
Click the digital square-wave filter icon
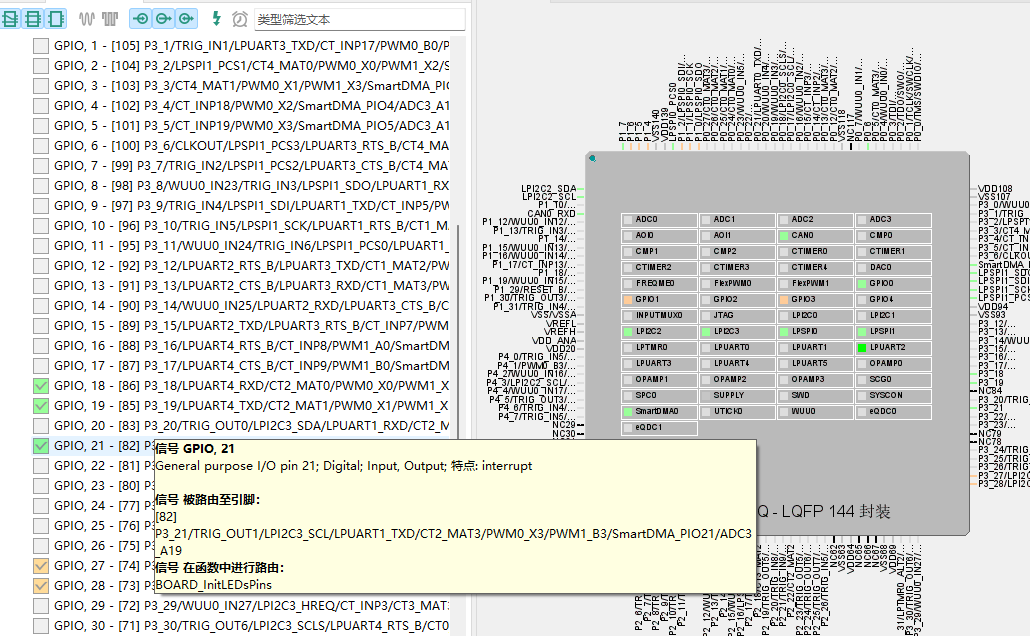108,18
